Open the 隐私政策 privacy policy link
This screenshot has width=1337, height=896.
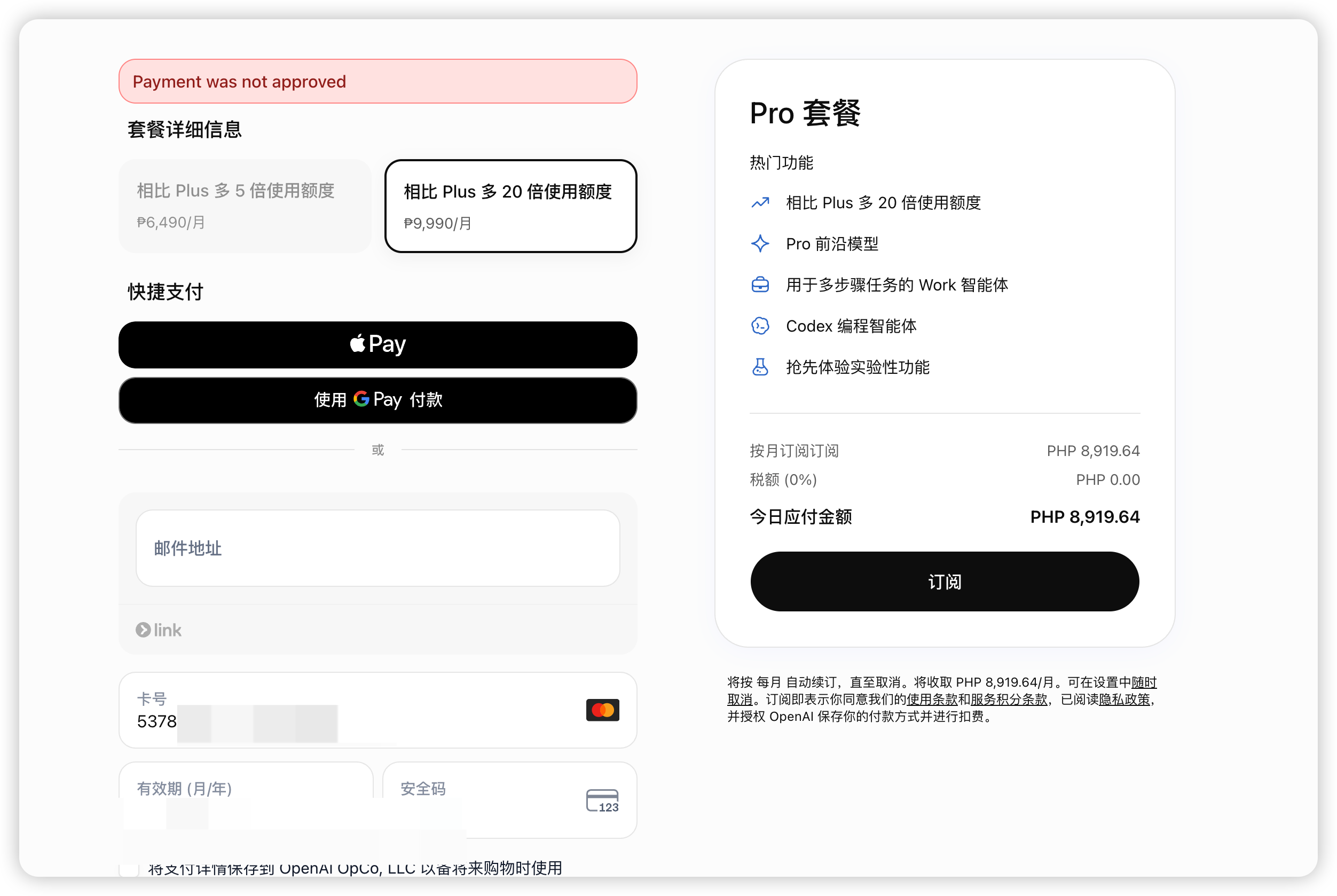click(1124, 699)
